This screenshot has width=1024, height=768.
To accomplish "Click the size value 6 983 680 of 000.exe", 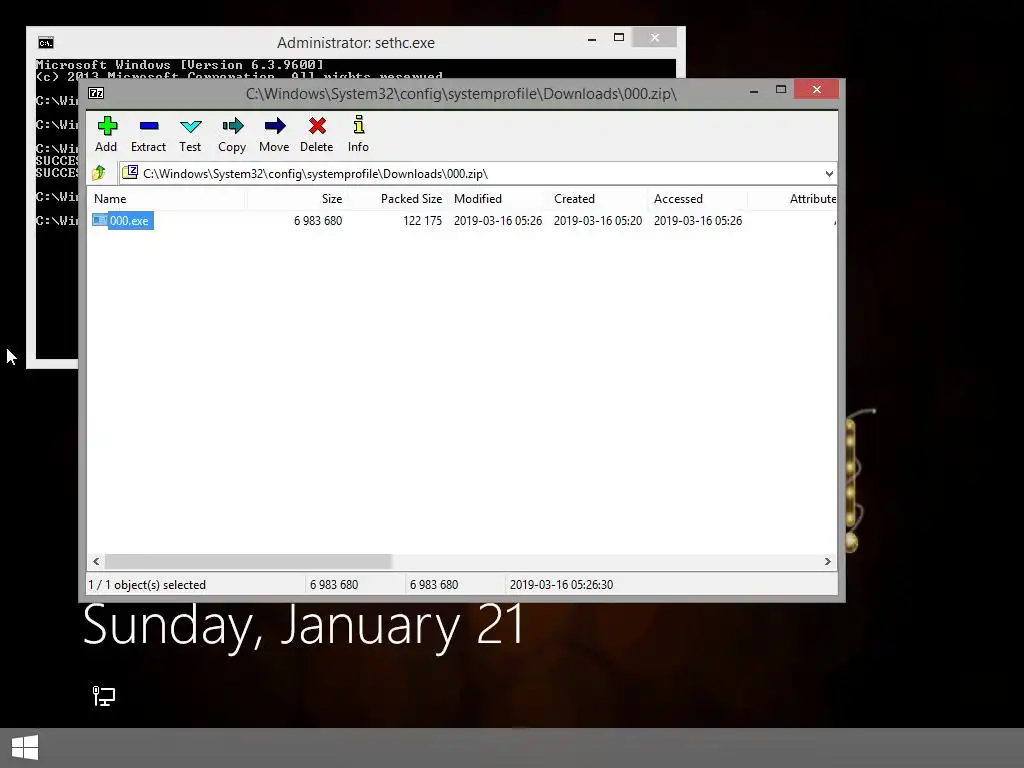I will pos(318,221).
